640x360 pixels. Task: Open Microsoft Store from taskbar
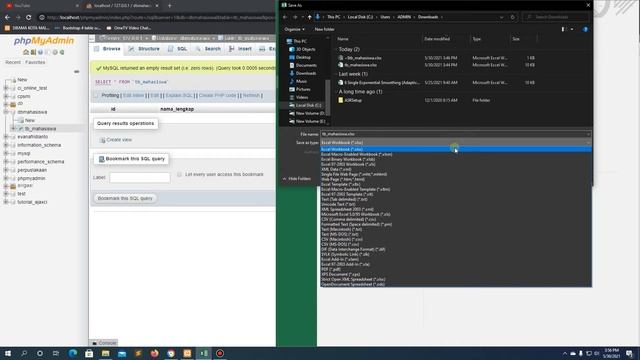coord(89,353)
